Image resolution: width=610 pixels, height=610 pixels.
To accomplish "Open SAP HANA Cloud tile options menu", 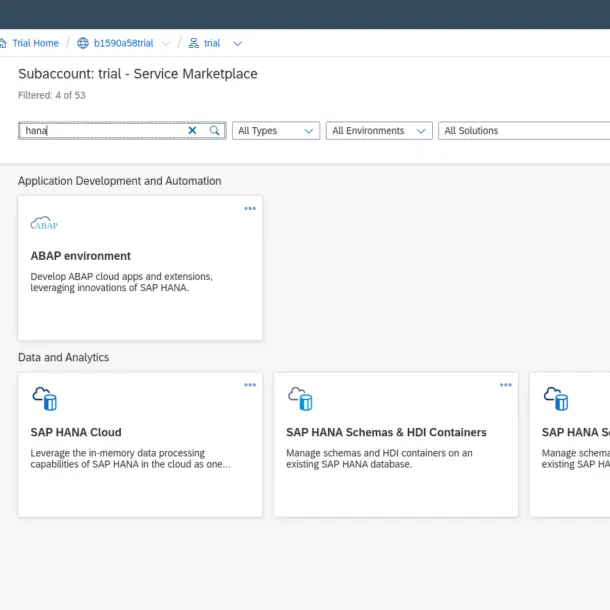I will [x=250, y=385].
